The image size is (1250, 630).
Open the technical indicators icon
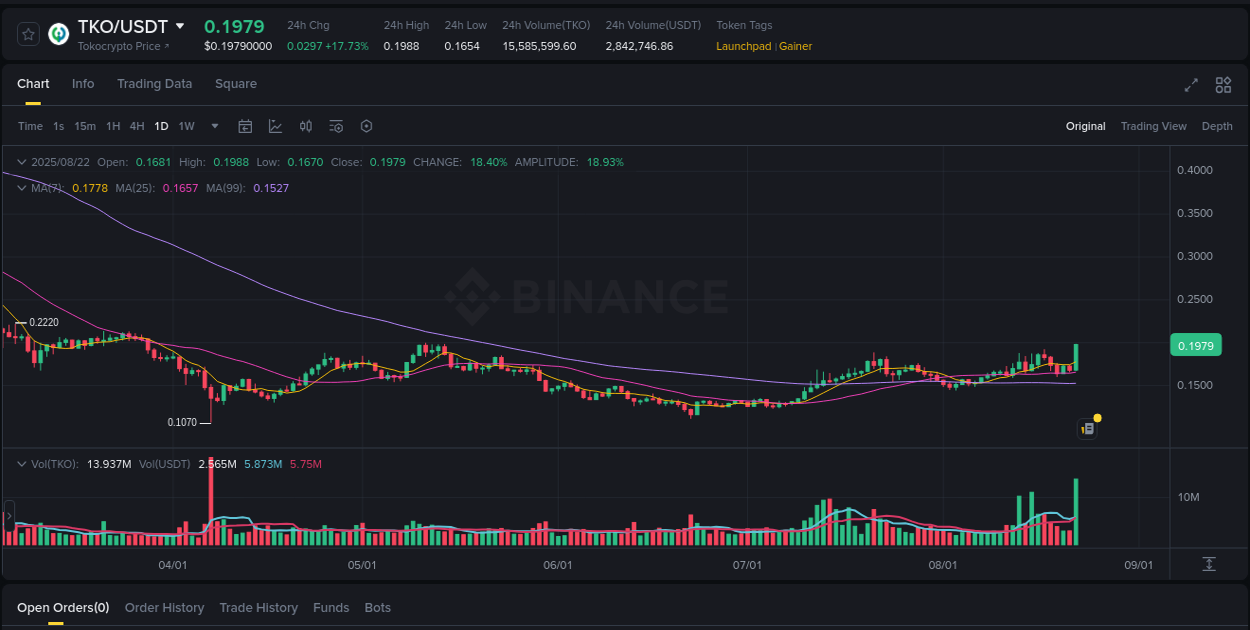point(275,126)
